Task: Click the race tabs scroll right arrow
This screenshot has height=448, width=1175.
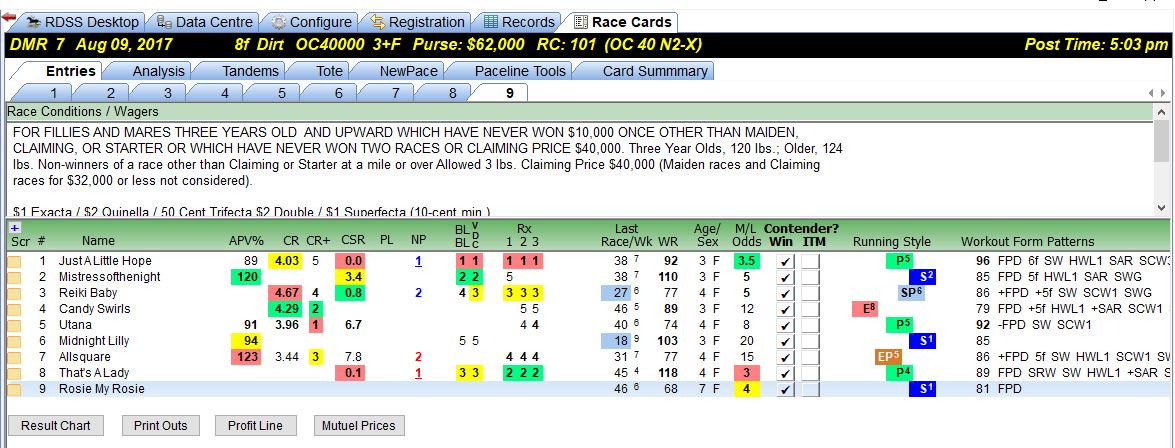Action: [1163, 93]
